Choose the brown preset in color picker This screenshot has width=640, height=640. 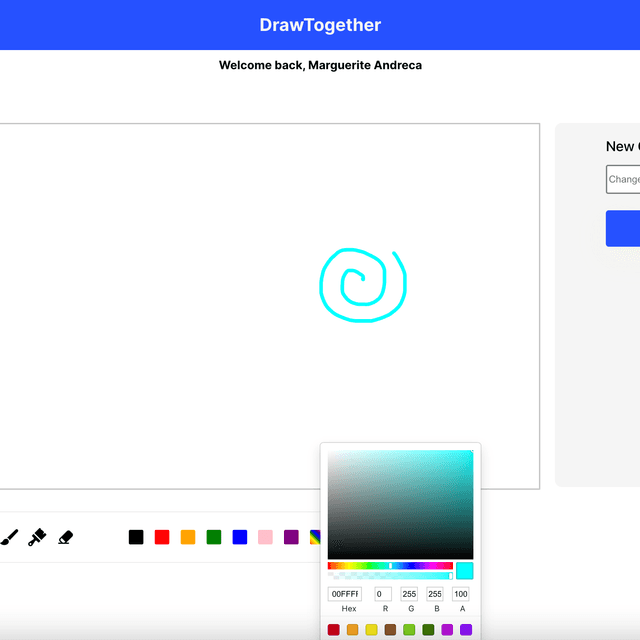click(x=390, y=630)
